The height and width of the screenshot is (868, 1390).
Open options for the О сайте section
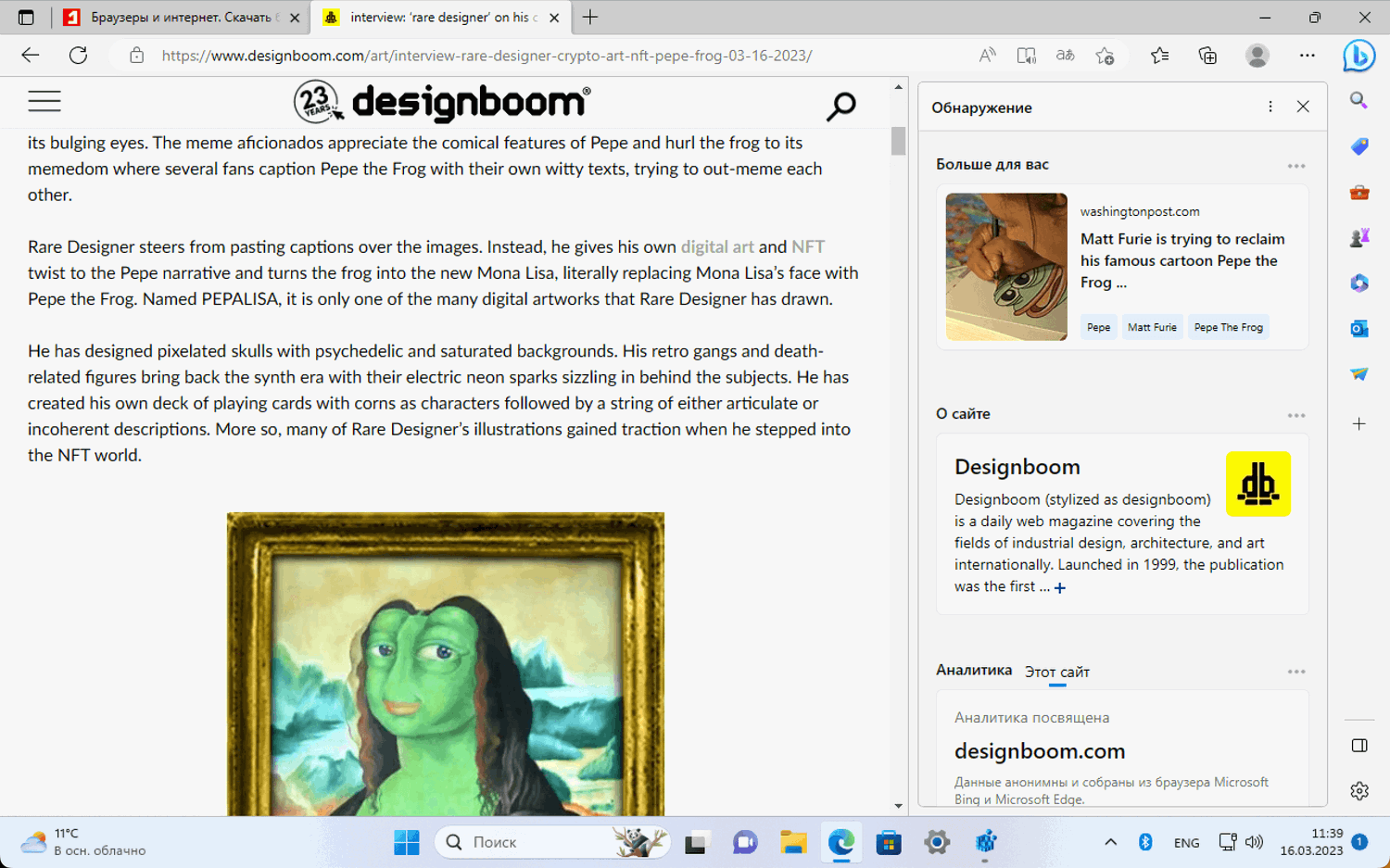(x=1296, y=416)
